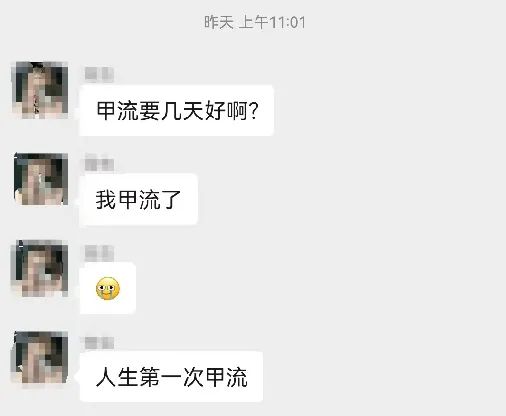Click white bubble area right of crying emoji
This screenshot has width=506, height=416.
[x=128, y=288]
